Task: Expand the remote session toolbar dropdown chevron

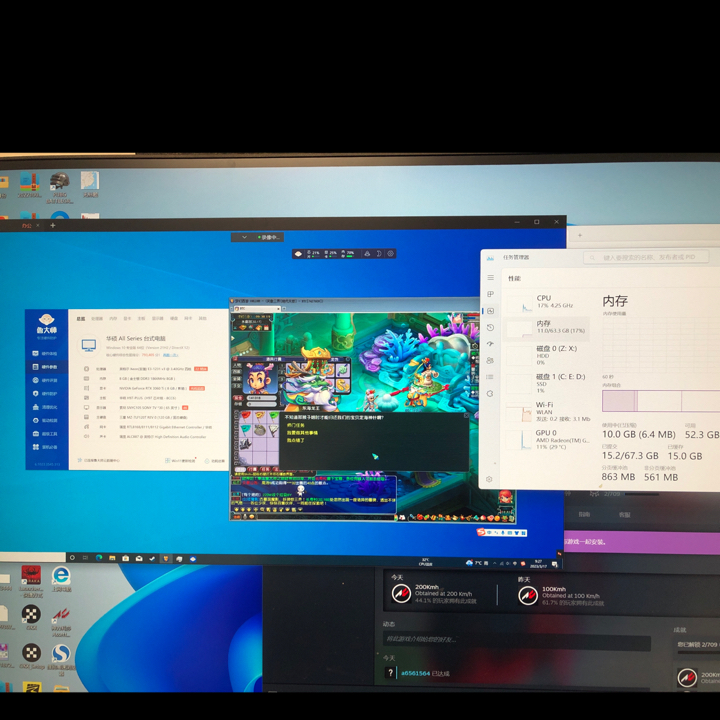Action: tap(244, 237)
